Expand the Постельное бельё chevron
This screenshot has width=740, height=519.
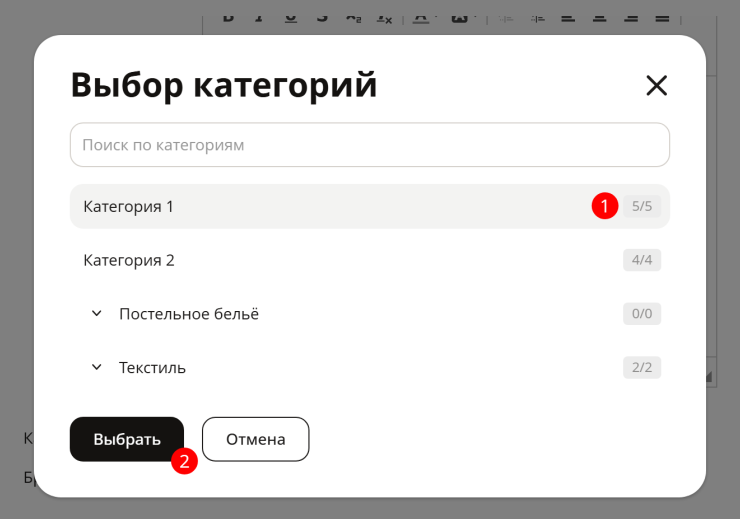(x=97, y=313)
